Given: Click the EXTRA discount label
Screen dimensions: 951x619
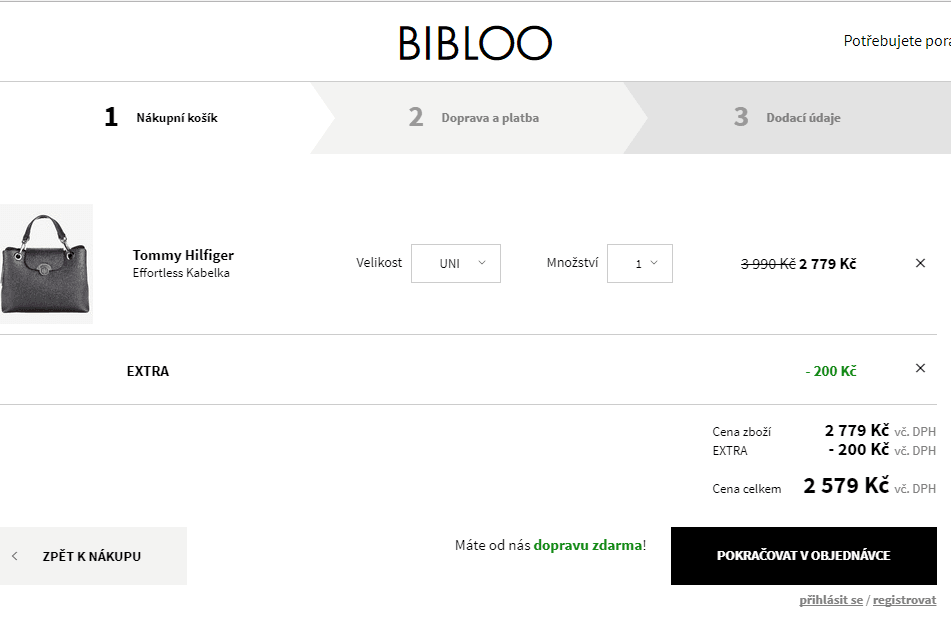Looking at the screenshot, I should click(x=148, y=371).
